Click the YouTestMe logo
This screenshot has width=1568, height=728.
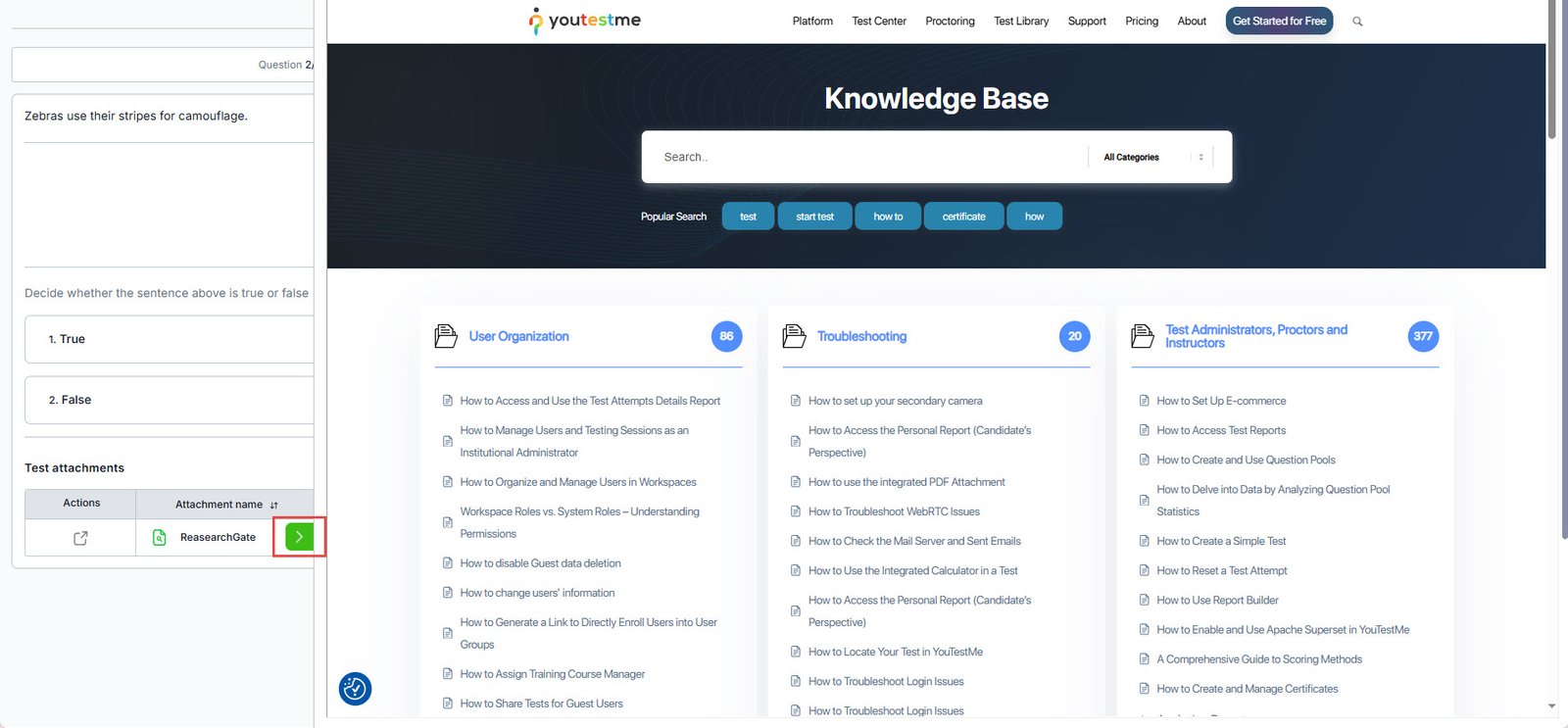(585, 21)
